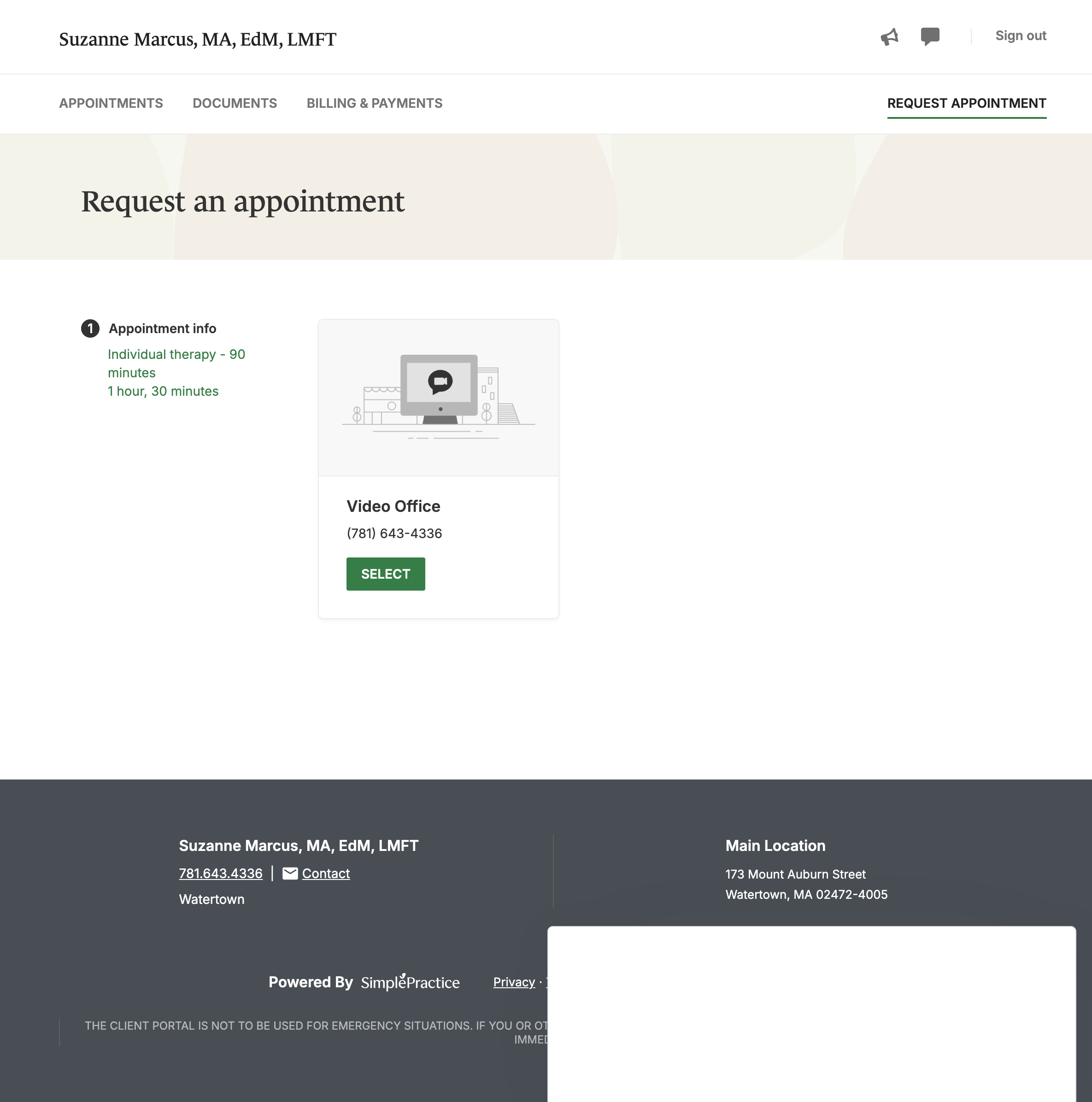This screenshot has height=1102, width=1092.
Task: Click the 781.643.4336 footer phone link
Action: tap(221, 873)
